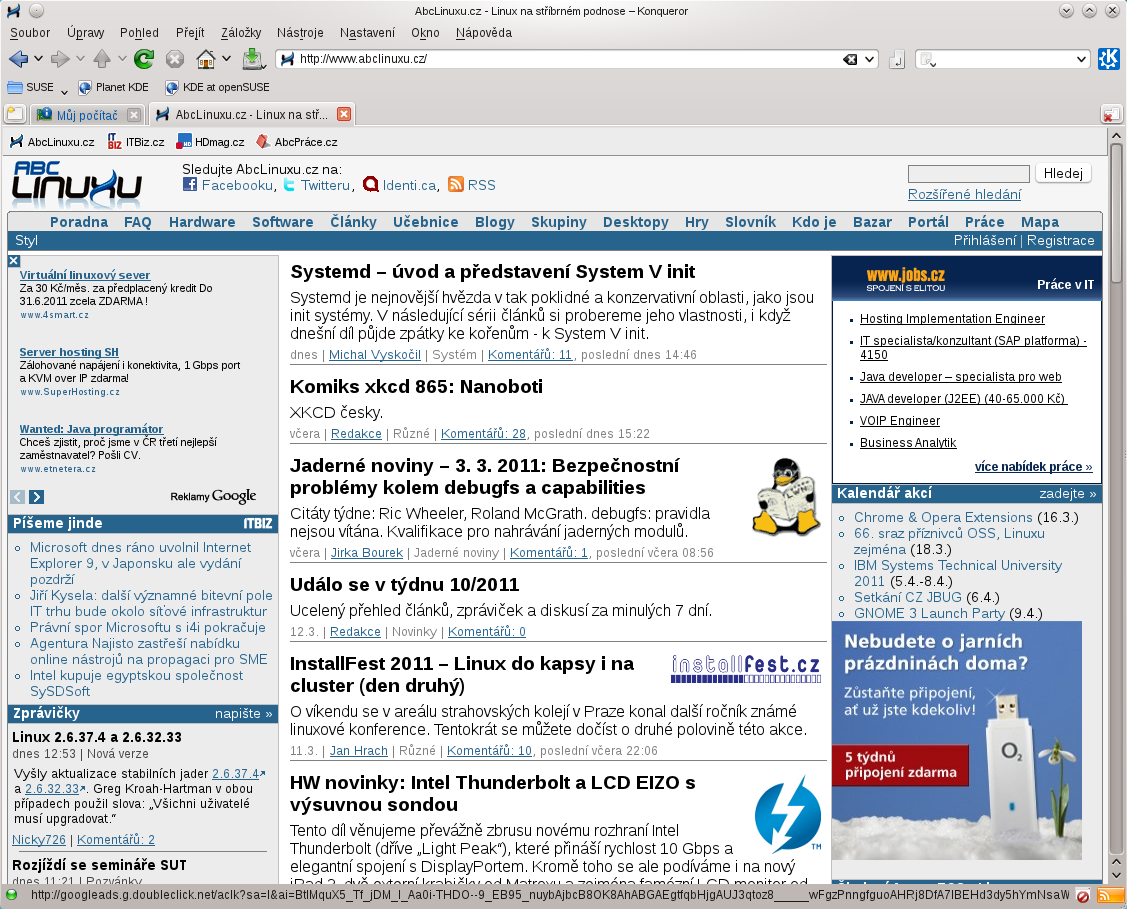Click the KDE logo throbber icon

(1108, 59)
